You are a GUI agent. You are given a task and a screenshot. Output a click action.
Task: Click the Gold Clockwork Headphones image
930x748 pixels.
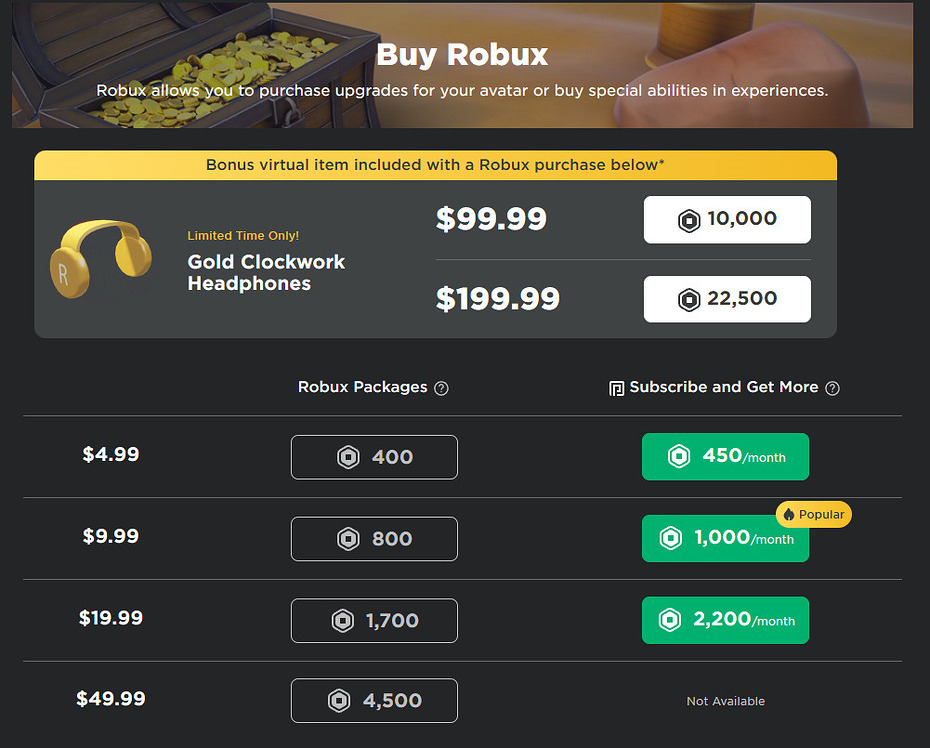pos(101,259)
